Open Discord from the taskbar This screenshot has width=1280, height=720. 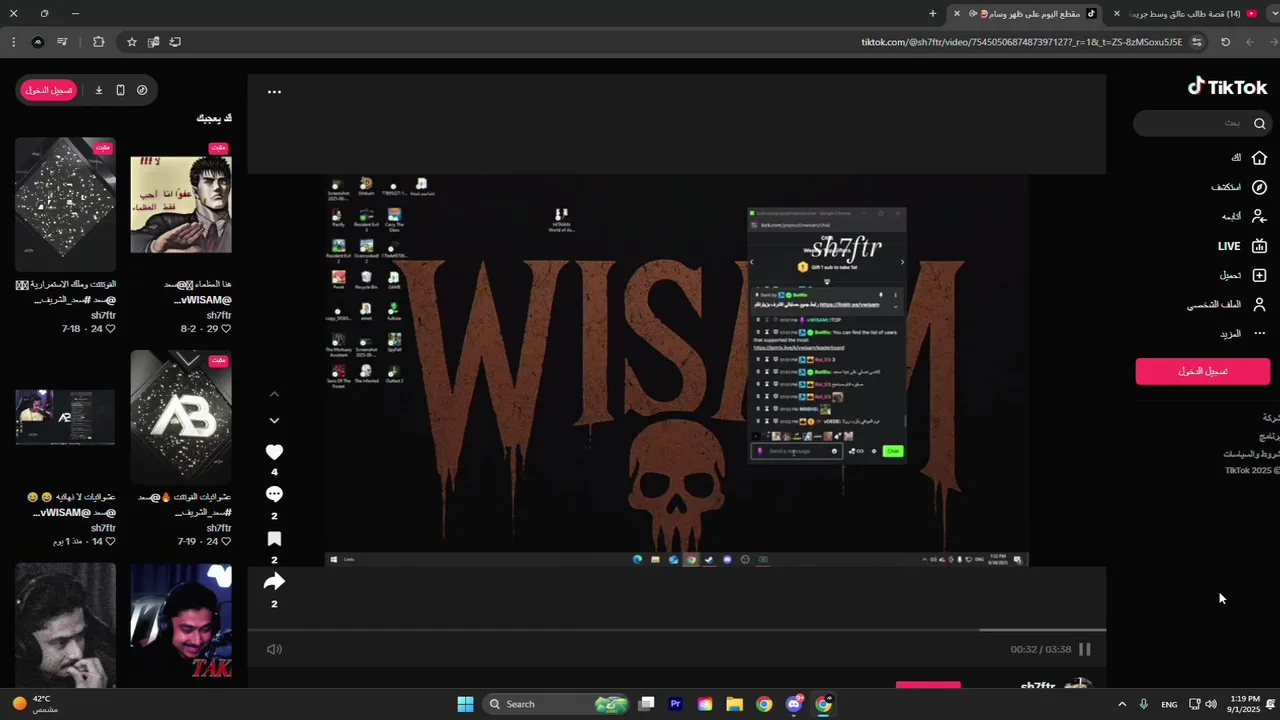794,704
